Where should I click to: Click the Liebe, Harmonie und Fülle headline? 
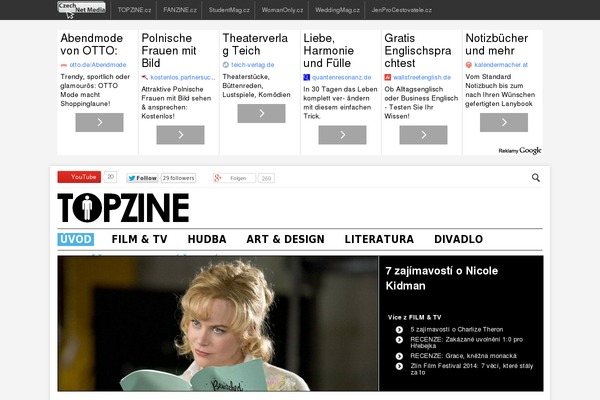tap(328, 51)
